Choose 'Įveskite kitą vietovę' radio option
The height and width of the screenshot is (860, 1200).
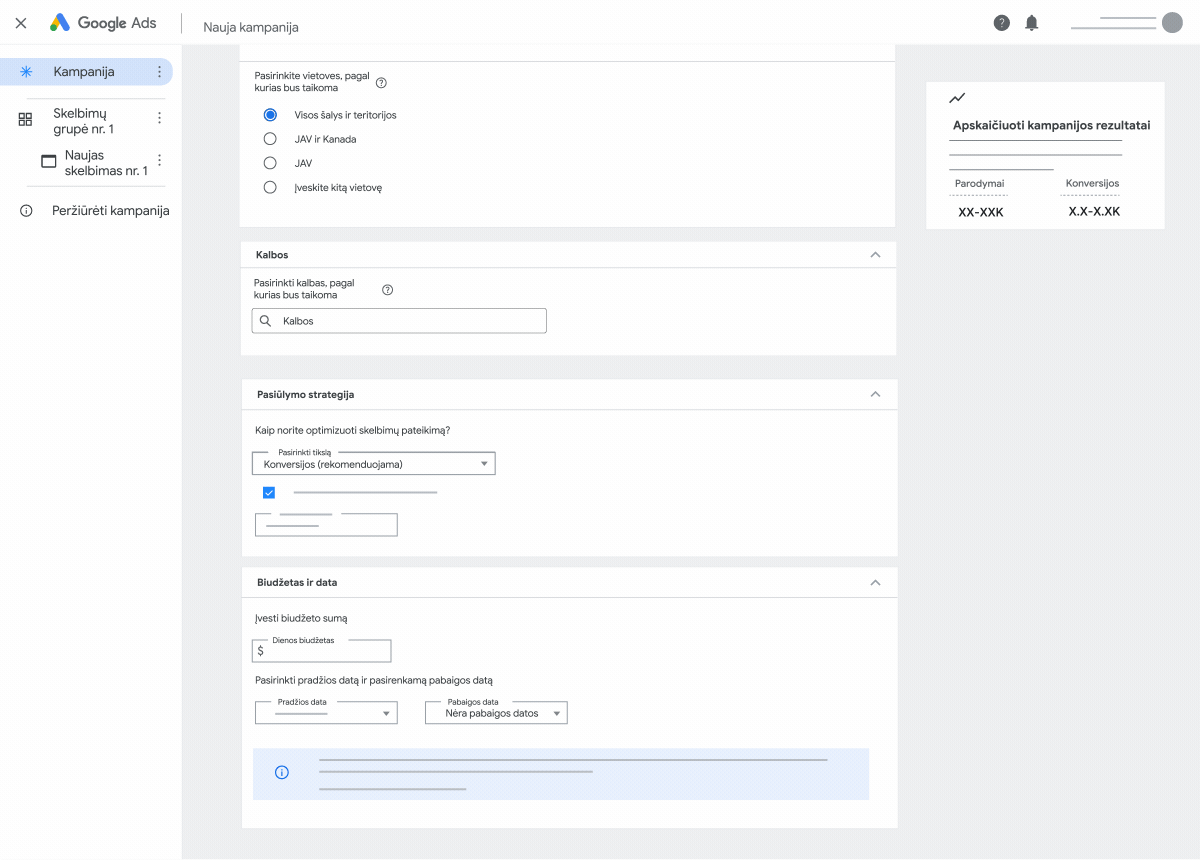coord(270,187)
